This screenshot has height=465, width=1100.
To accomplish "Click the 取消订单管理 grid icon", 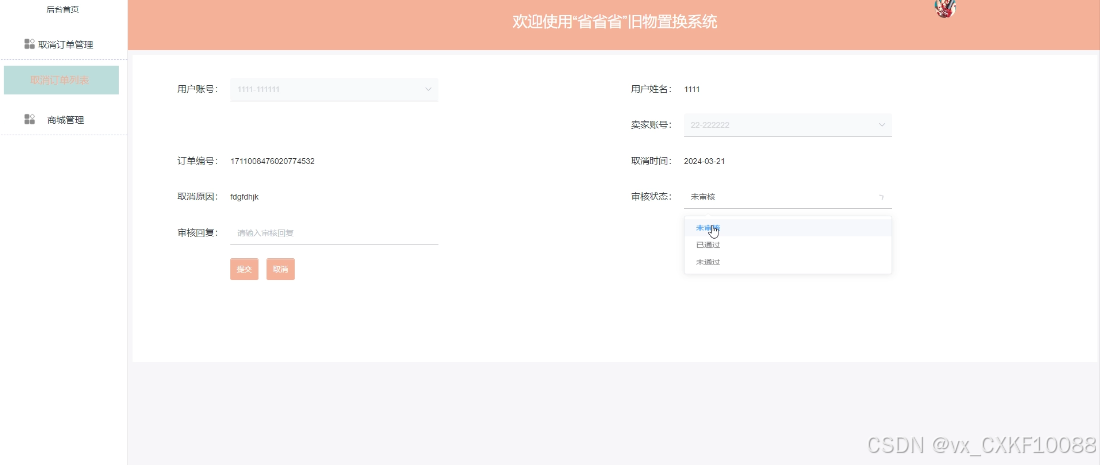I will tap(29, 44).
